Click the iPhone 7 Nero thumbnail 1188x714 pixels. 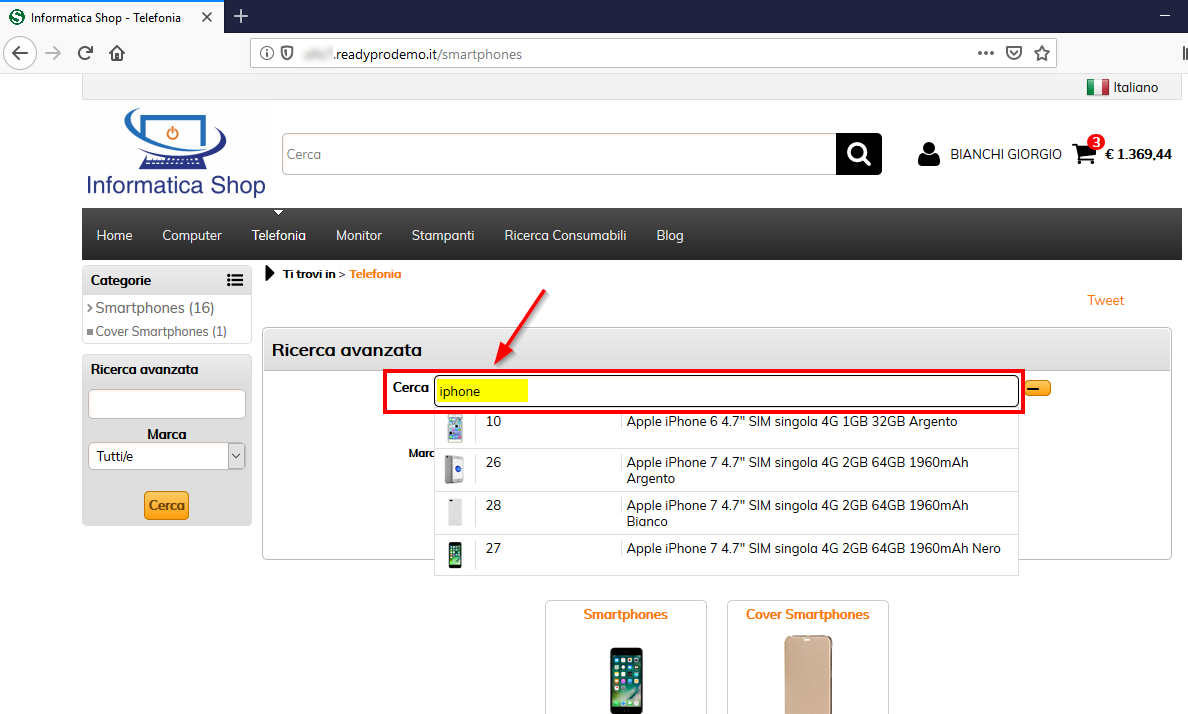455,555
